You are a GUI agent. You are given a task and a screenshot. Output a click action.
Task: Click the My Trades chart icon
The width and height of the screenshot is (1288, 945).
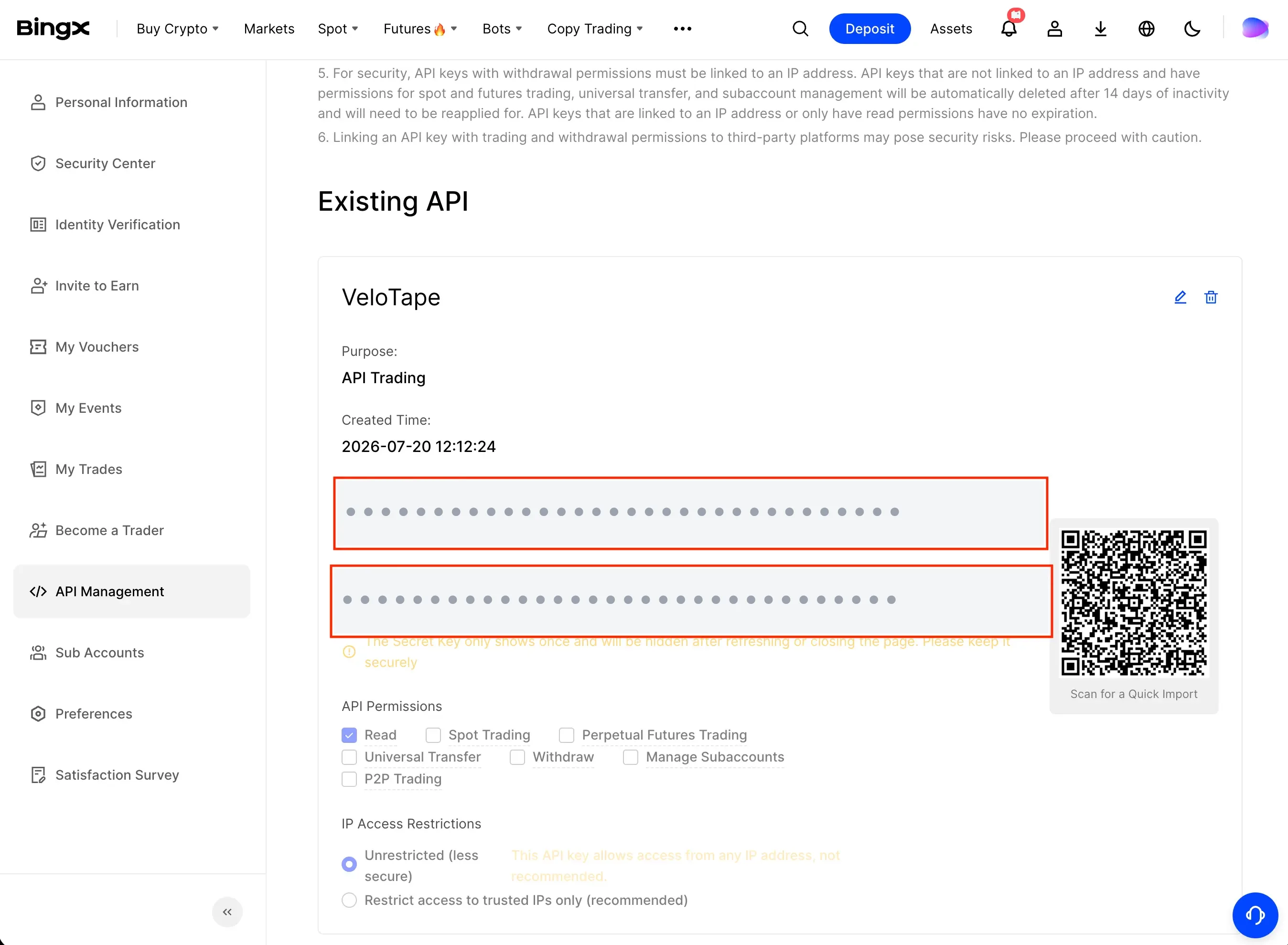38,470
